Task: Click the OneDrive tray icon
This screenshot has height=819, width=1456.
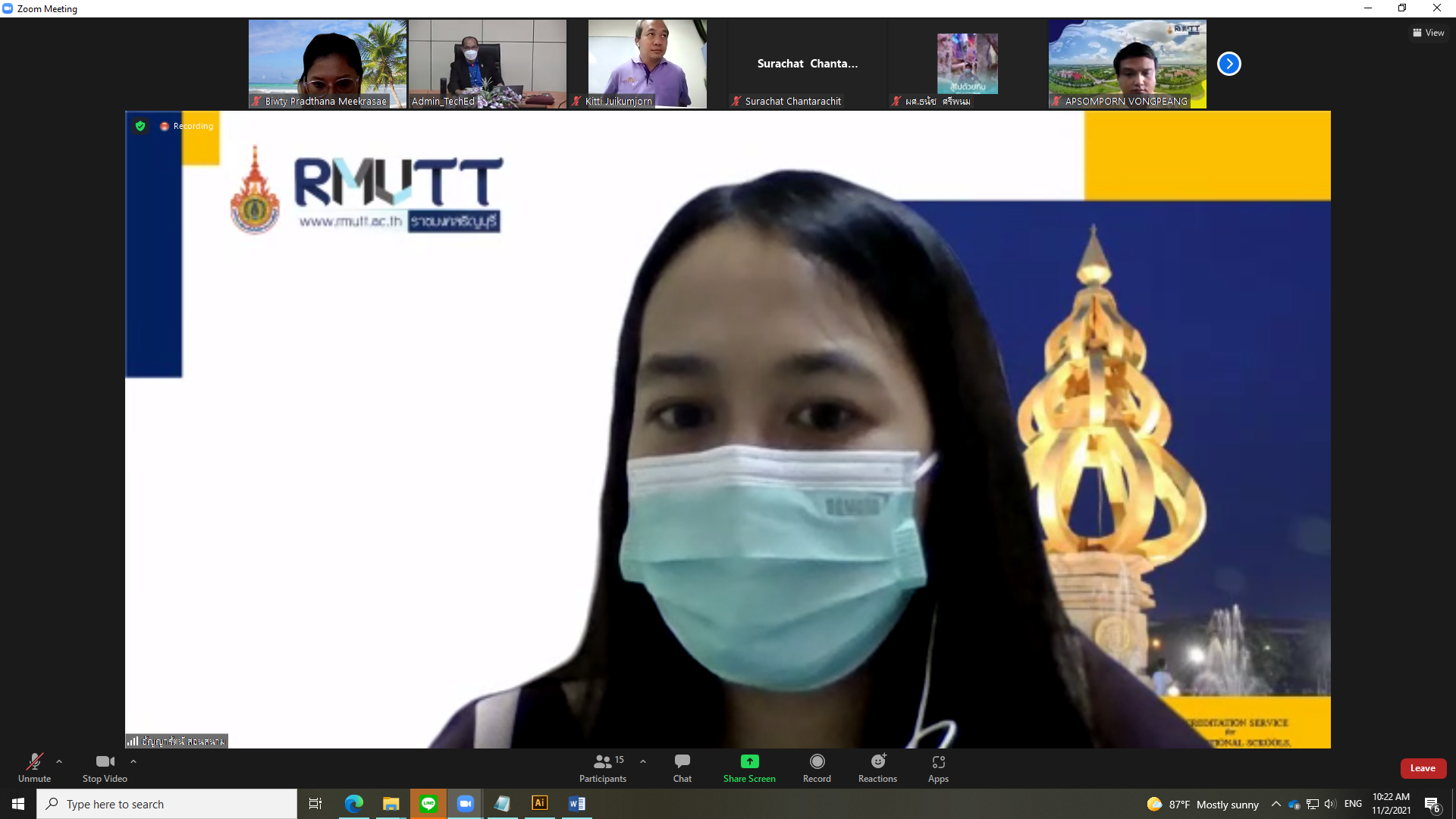Action: click(1294, 804)
